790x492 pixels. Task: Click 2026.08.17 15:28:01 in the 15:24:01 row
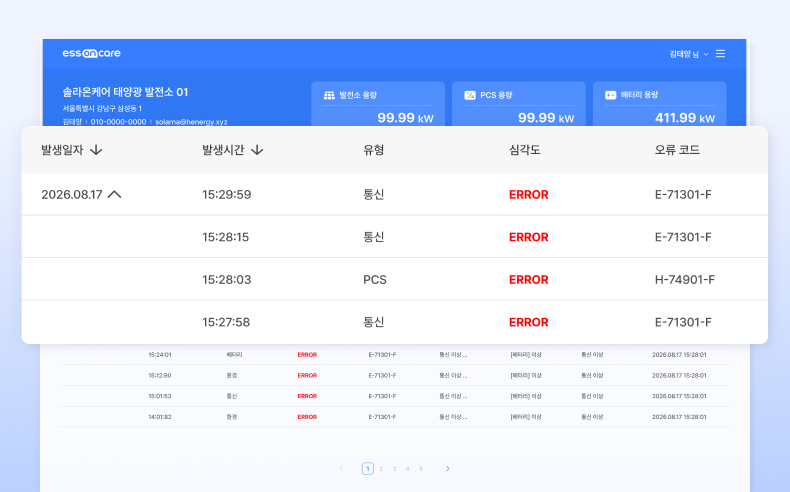(x=679, y=355)
